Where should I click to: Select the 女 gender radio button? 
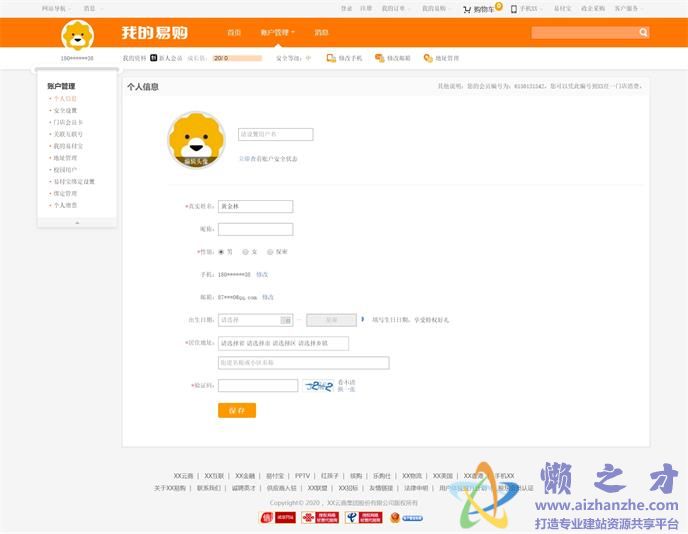[x=245, y=252]
